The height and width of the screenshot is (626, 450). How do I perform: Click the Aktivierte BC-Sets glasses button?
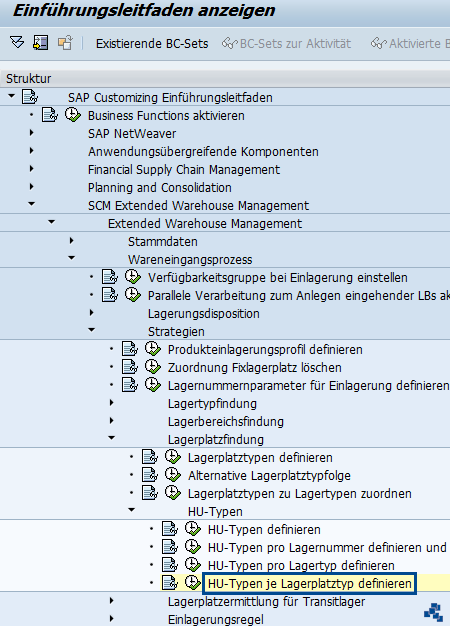click(x=410, y=44)
